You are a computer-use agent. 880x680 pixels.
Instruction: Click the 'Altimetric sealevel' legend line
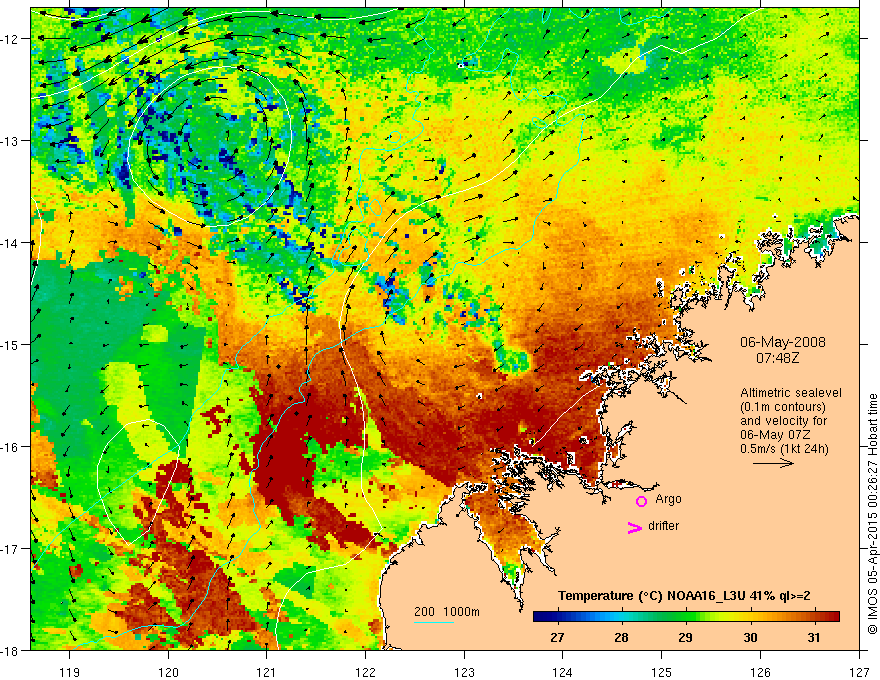[791, 393]
